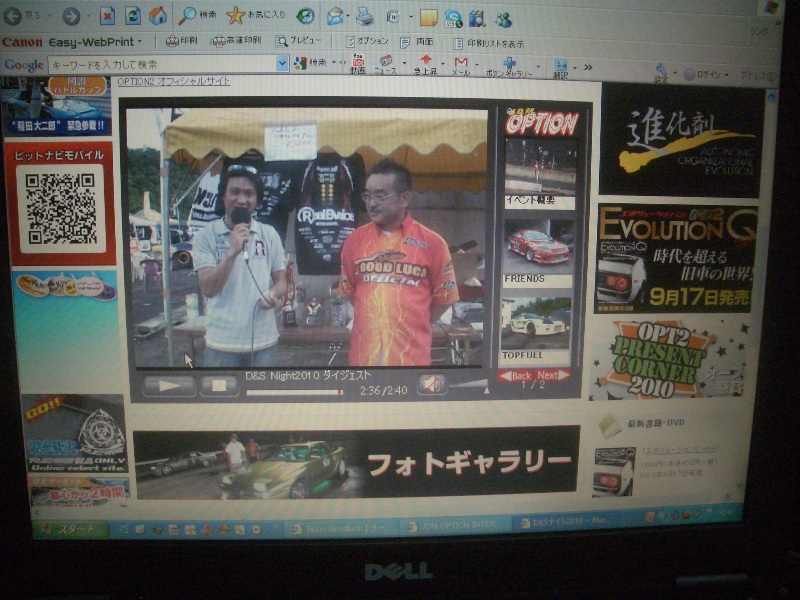Open the フォトギャラリー photo gallery banner
This screenshot has height=600, width=800.
click(x=356, y=462)
